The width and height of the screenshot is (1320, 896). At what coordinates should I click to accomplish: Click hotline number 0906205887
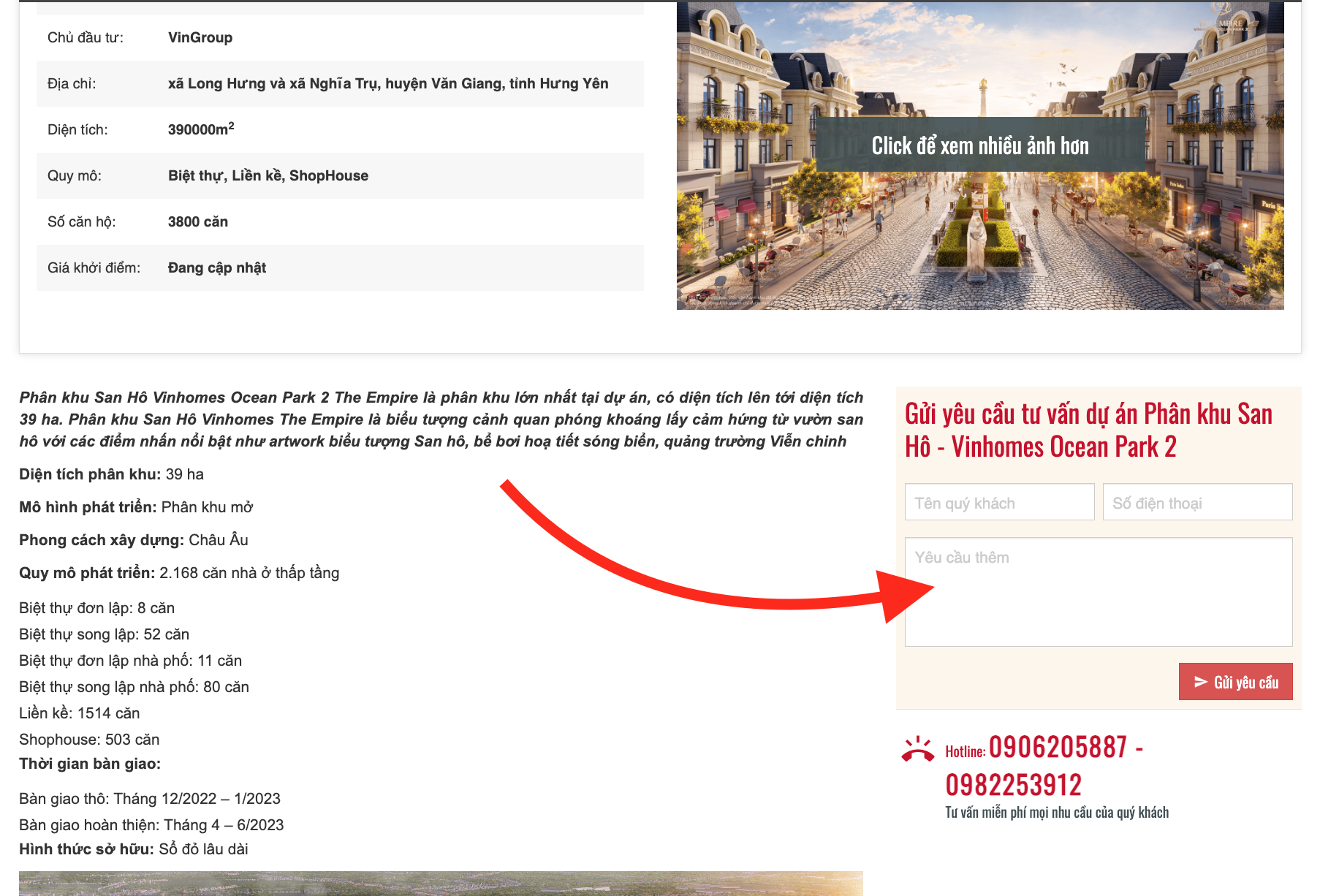click(1058, 748)
